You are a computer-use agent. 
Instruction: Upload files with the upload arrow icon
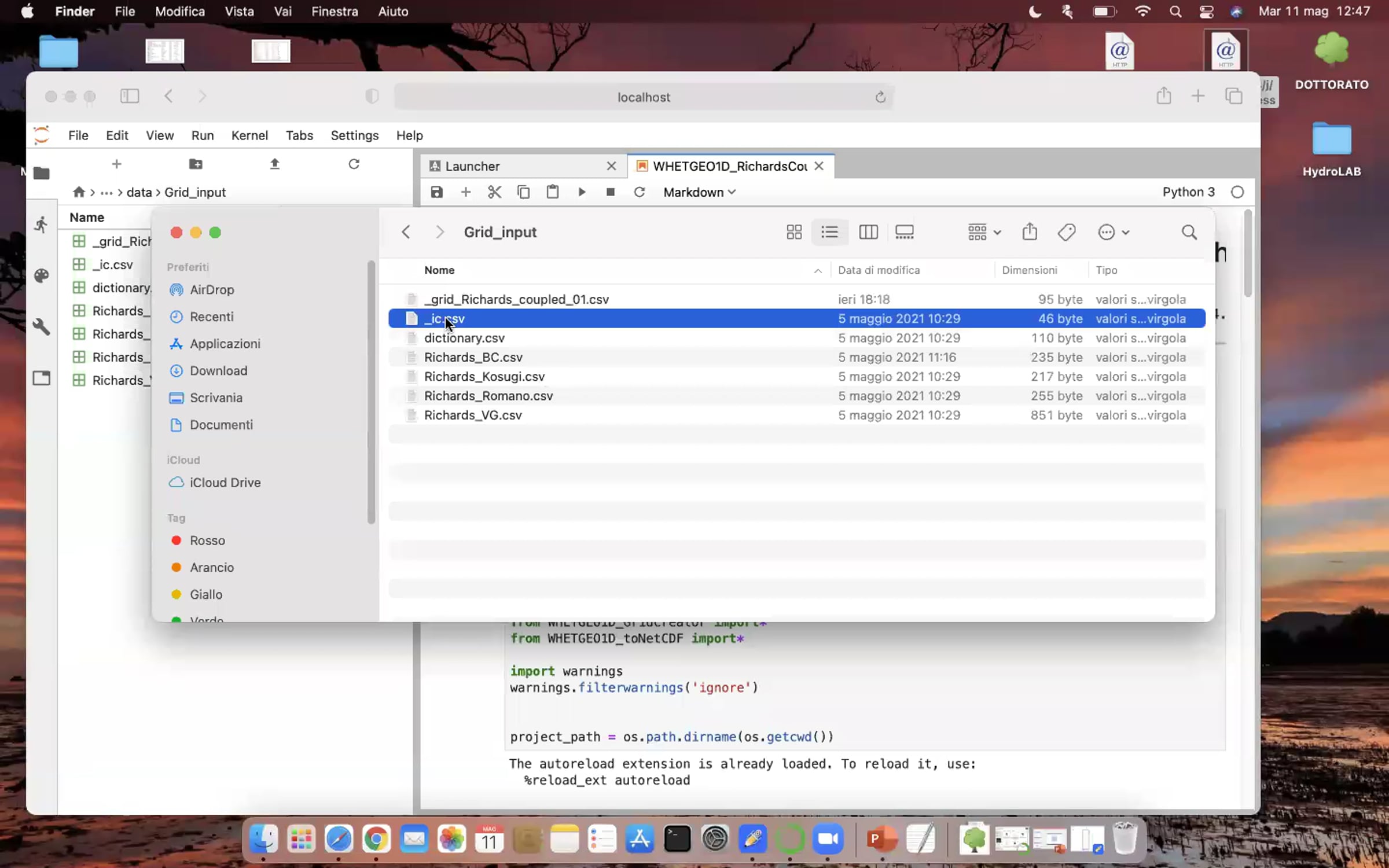(x=275, y=164)
